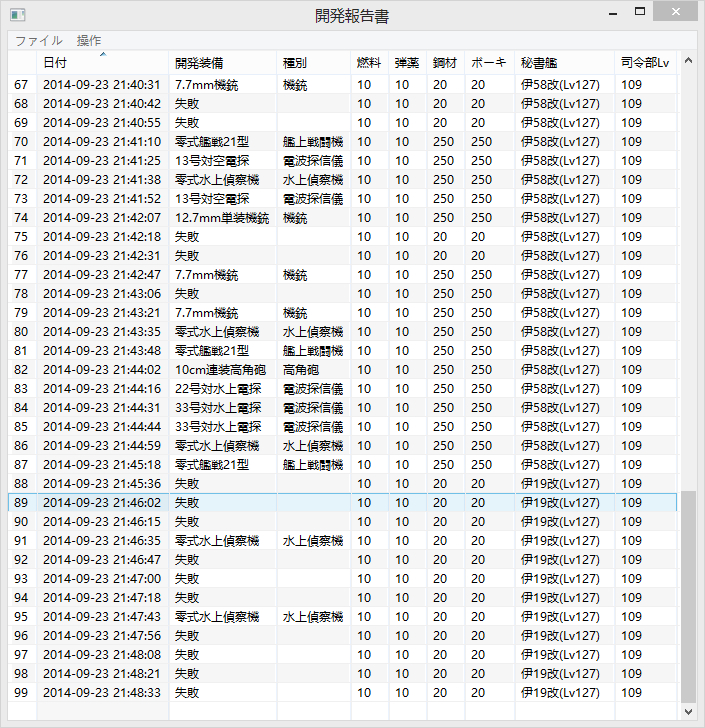This screenshot has height=728, width=705.
Task: Select 失敗 in row 68
Action: coord(187,104)
